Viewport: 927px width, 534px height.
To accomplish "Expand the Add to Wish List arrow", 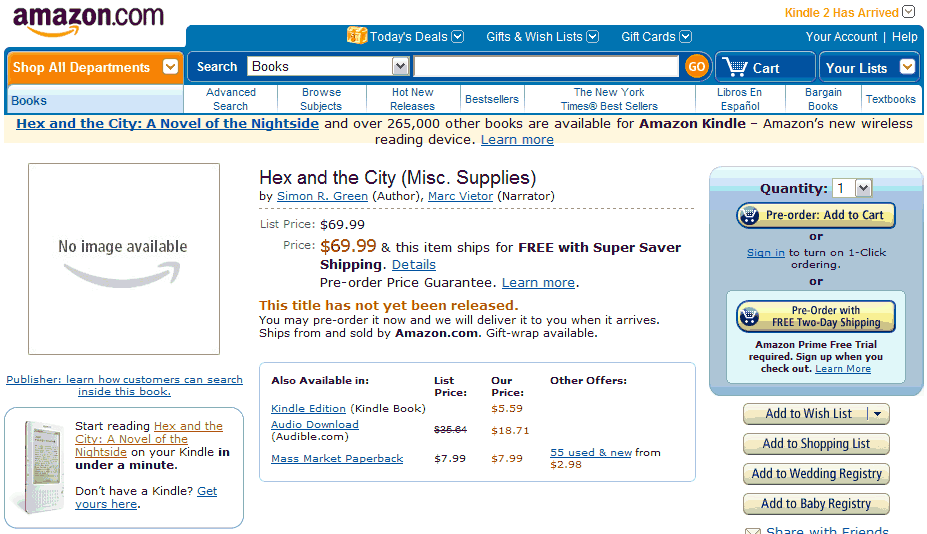I will (x=878, y=414).
